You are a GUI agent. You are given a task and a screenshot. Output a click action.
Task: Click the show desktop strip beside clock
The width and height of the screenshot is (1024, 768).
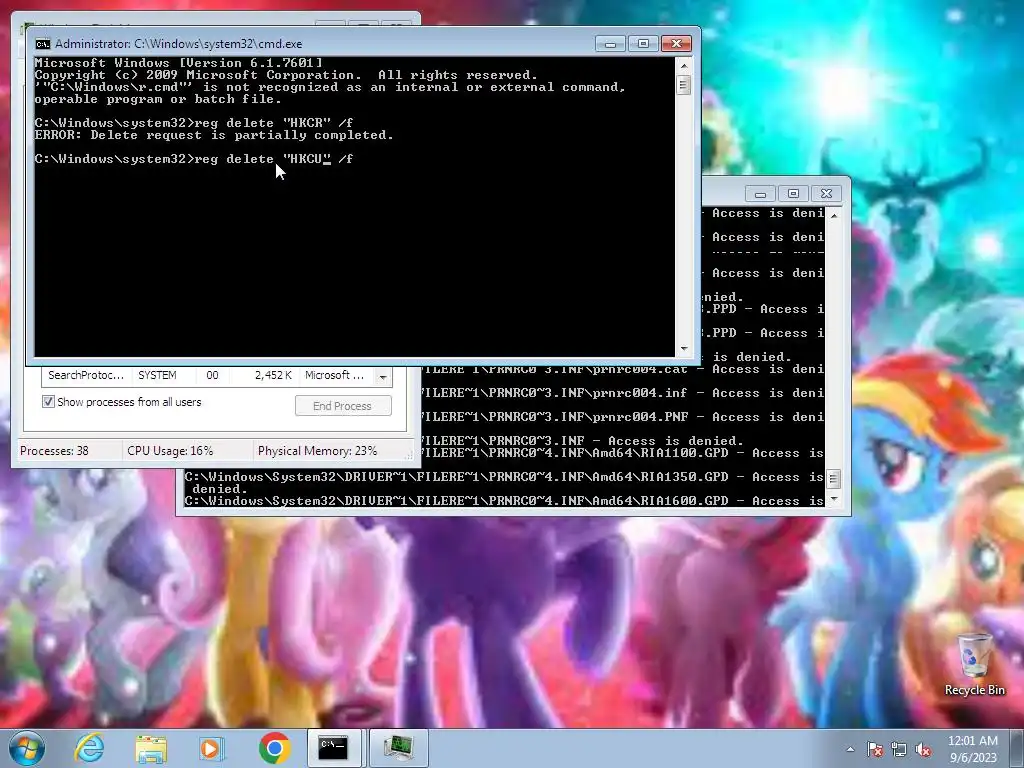point(1019,748)
